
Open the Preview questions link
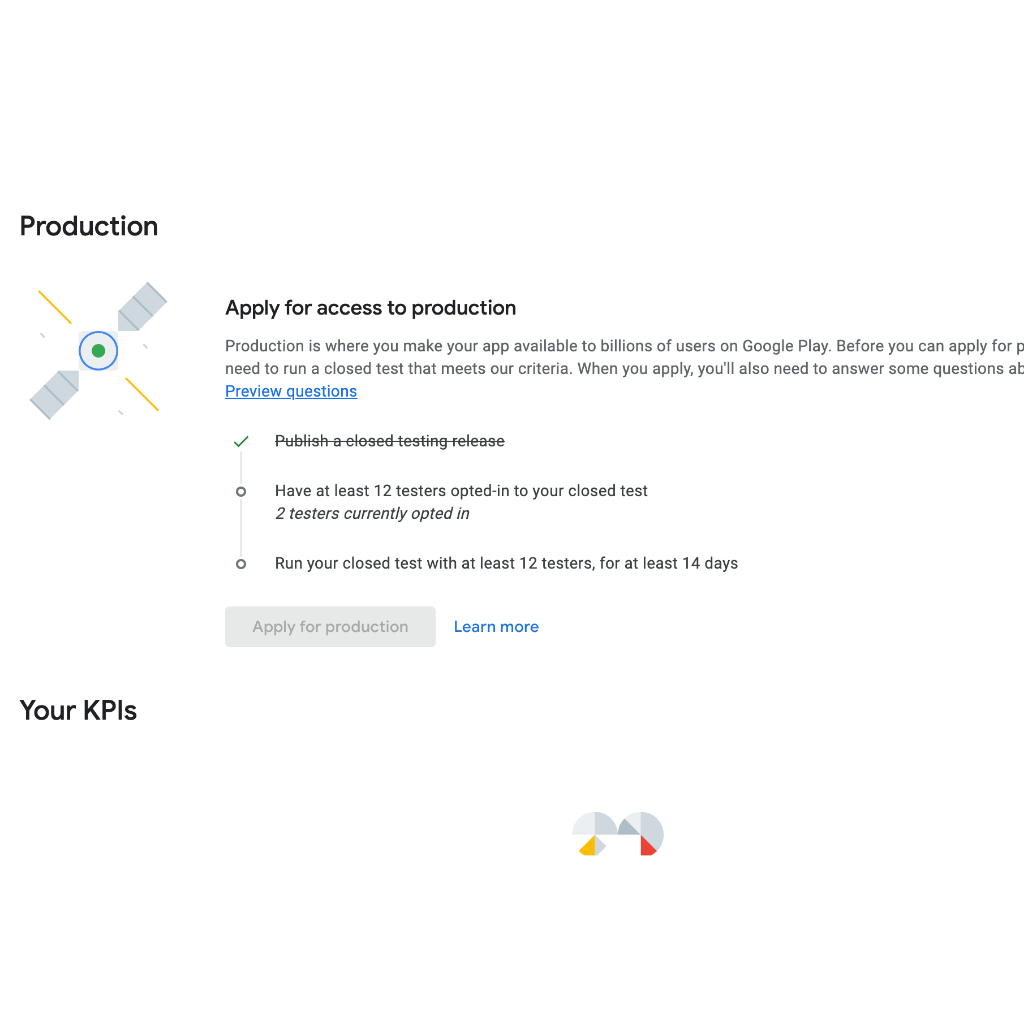291,391
